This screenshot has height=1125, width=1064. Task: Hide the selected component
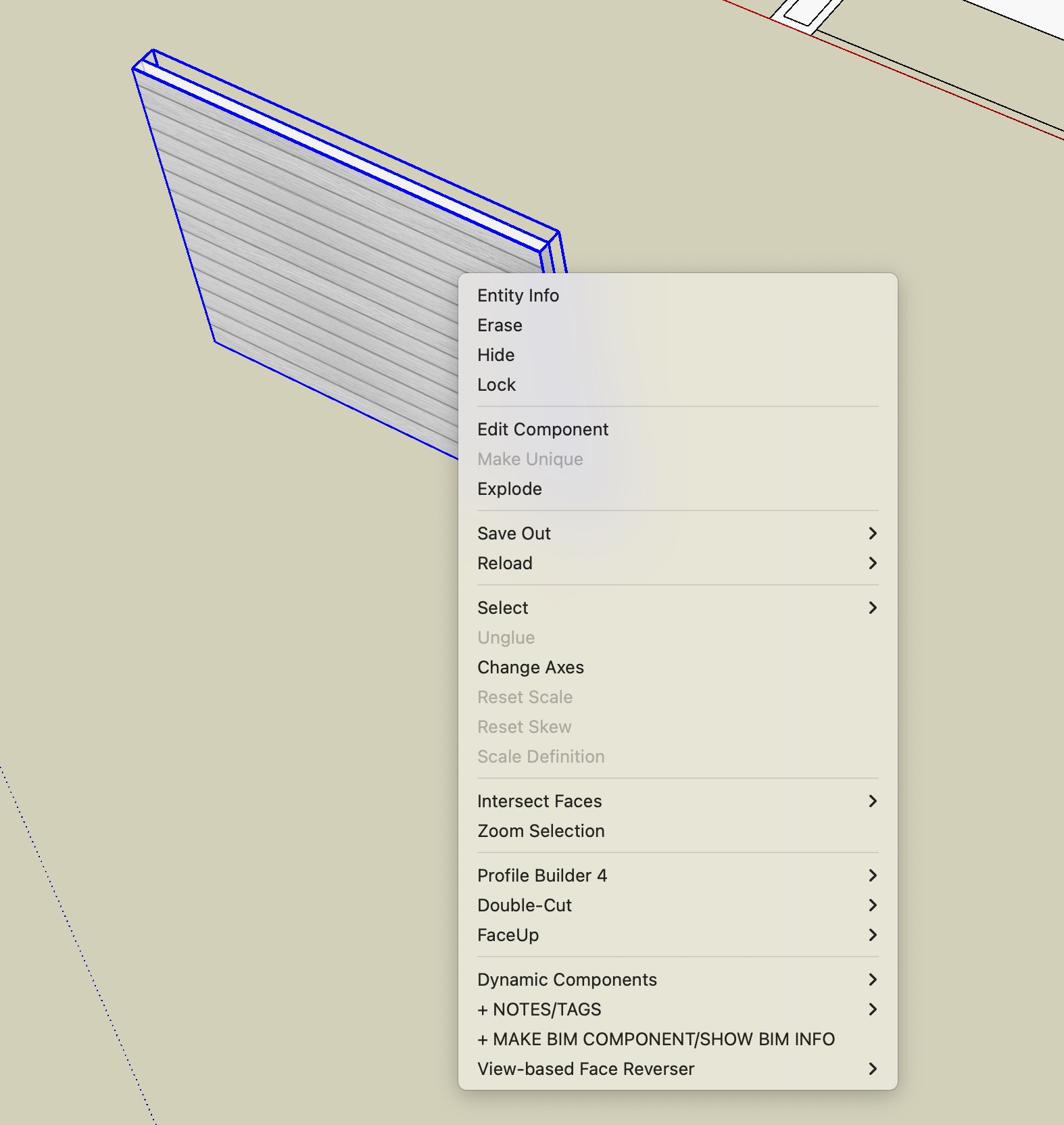(495, 355)
